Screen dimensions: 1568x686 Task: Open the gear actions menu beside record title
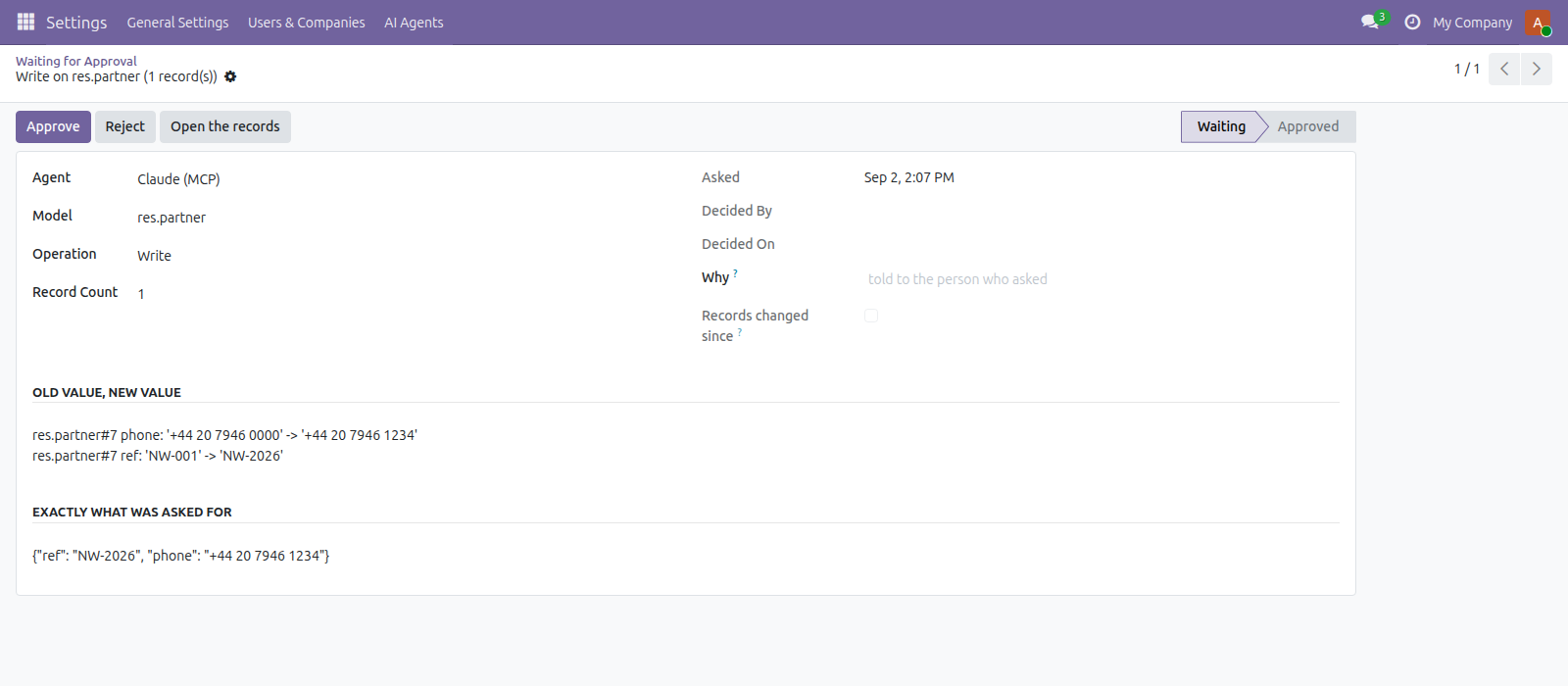pyautogui.click(x=230, y=76)
